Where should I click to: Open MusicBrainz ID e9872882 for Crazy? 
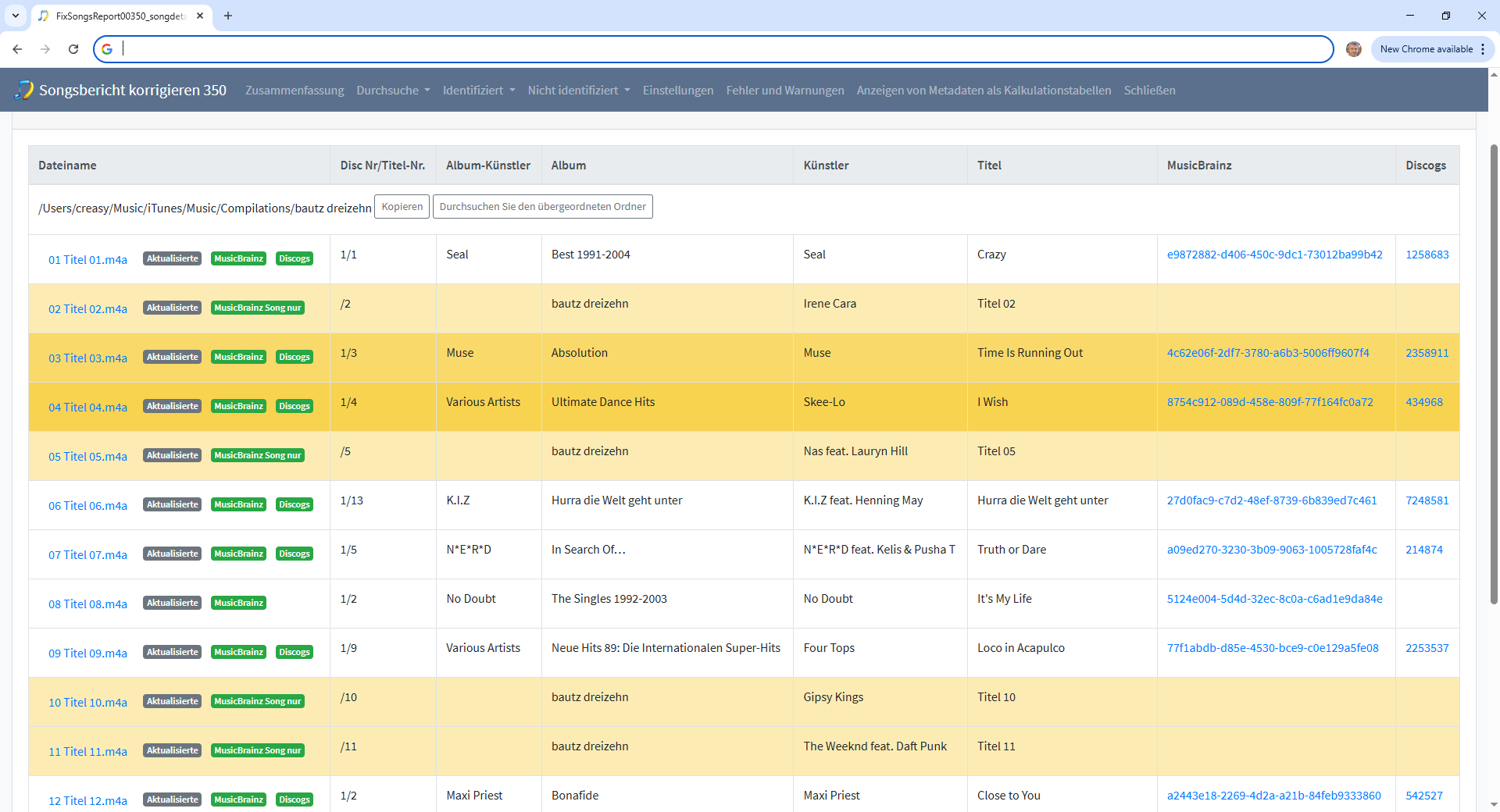point(1274,255)
